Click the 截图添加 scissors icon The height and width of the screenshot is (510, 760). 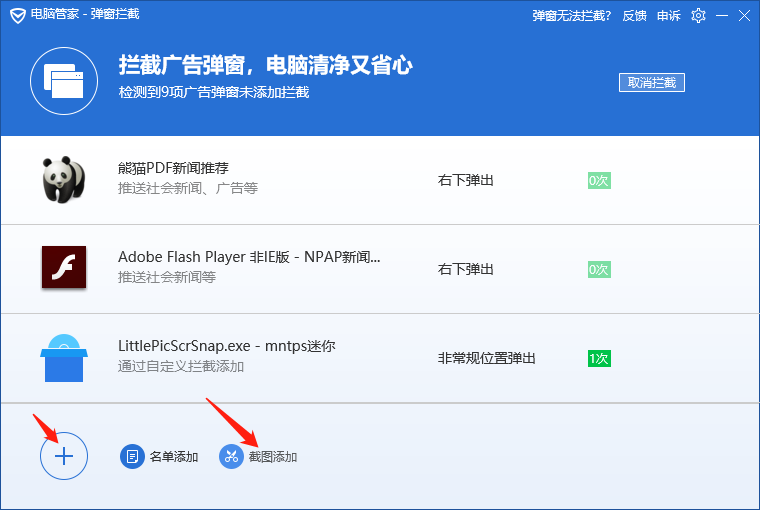[x=231, y=457]
